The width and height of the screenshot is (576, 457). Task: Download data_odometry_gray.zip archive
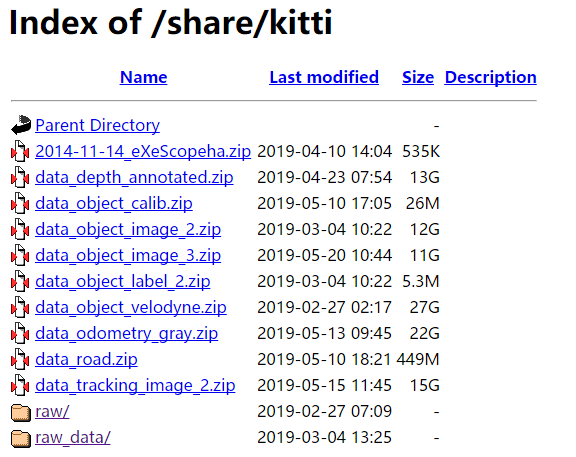click(127, 334)
